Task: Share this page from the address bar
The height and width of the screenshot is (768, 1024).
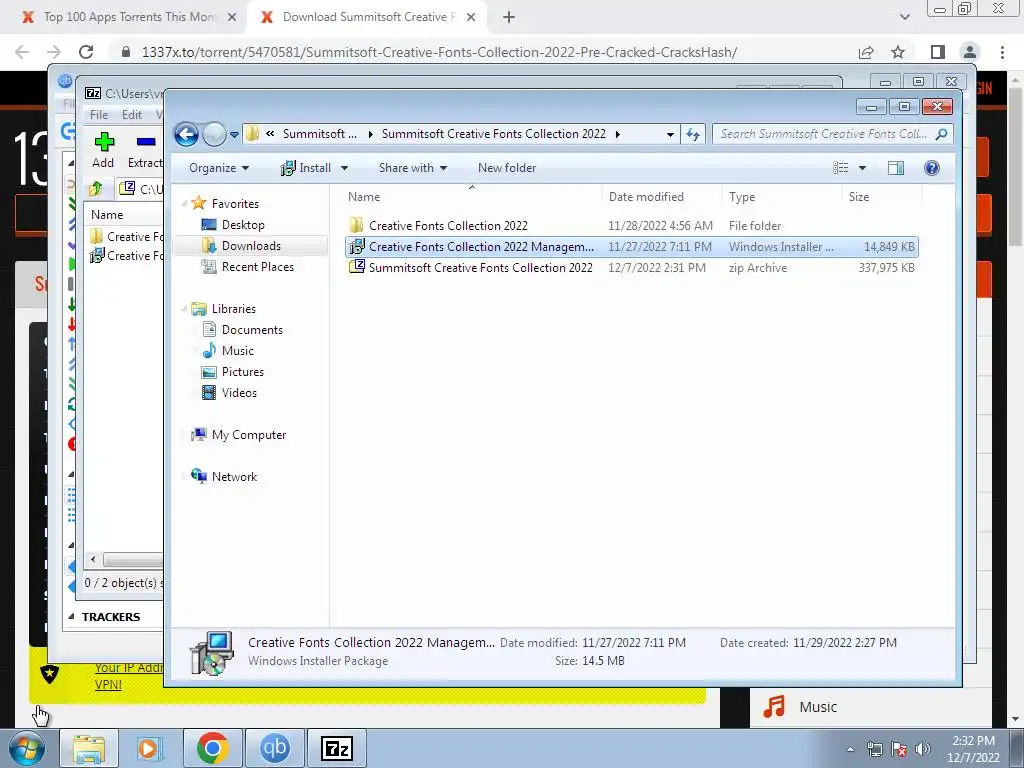Action: pyautogui.click(x=866, y=52)
